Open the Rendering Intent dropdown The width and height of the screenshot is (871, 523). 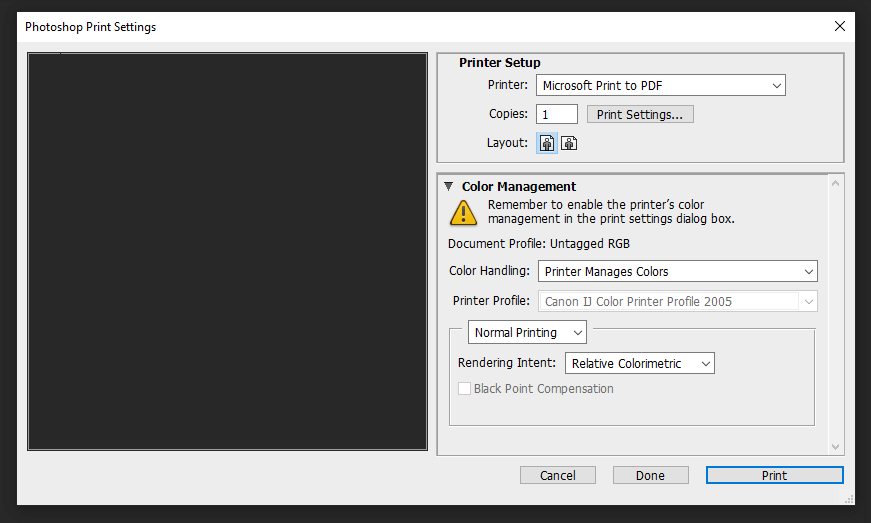639,364
